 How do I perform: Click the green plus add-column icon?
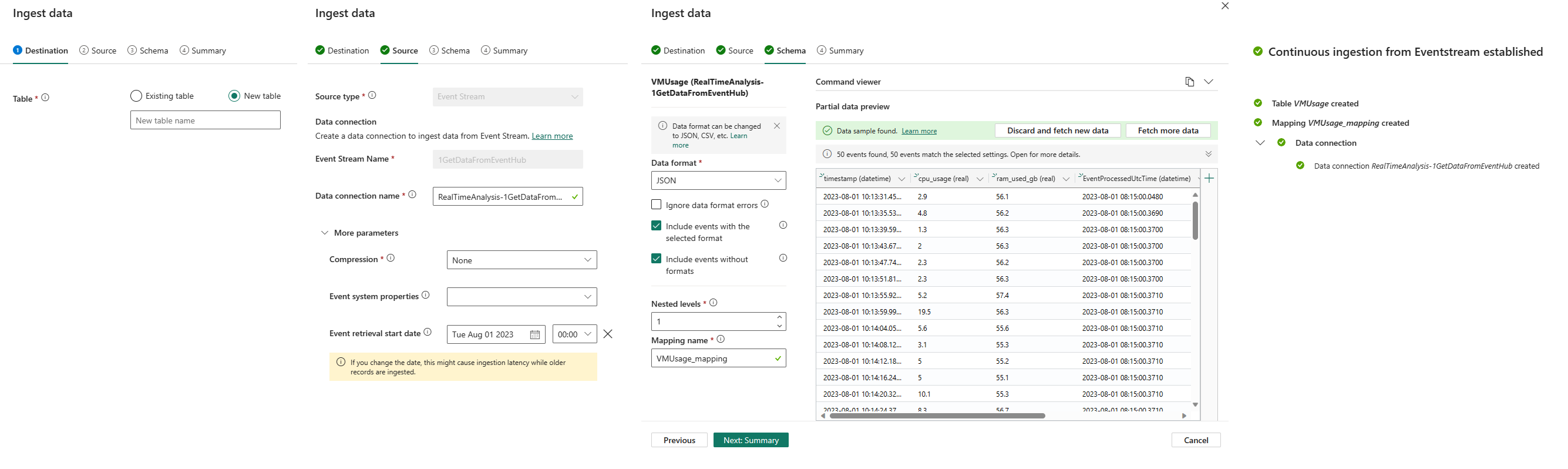1209,179
